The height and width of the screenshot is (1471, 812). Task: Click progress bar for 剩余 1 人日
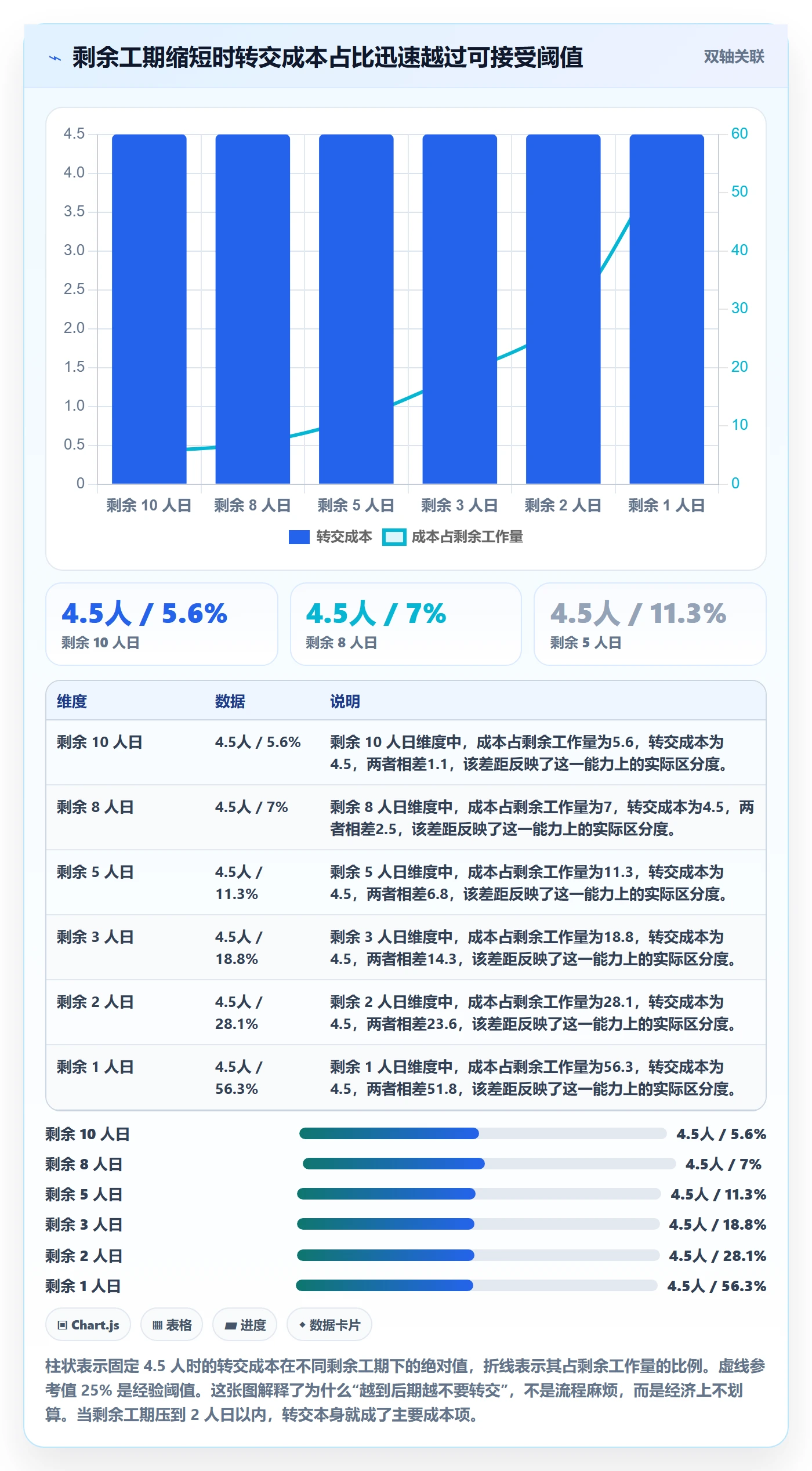pos(477,1285)
